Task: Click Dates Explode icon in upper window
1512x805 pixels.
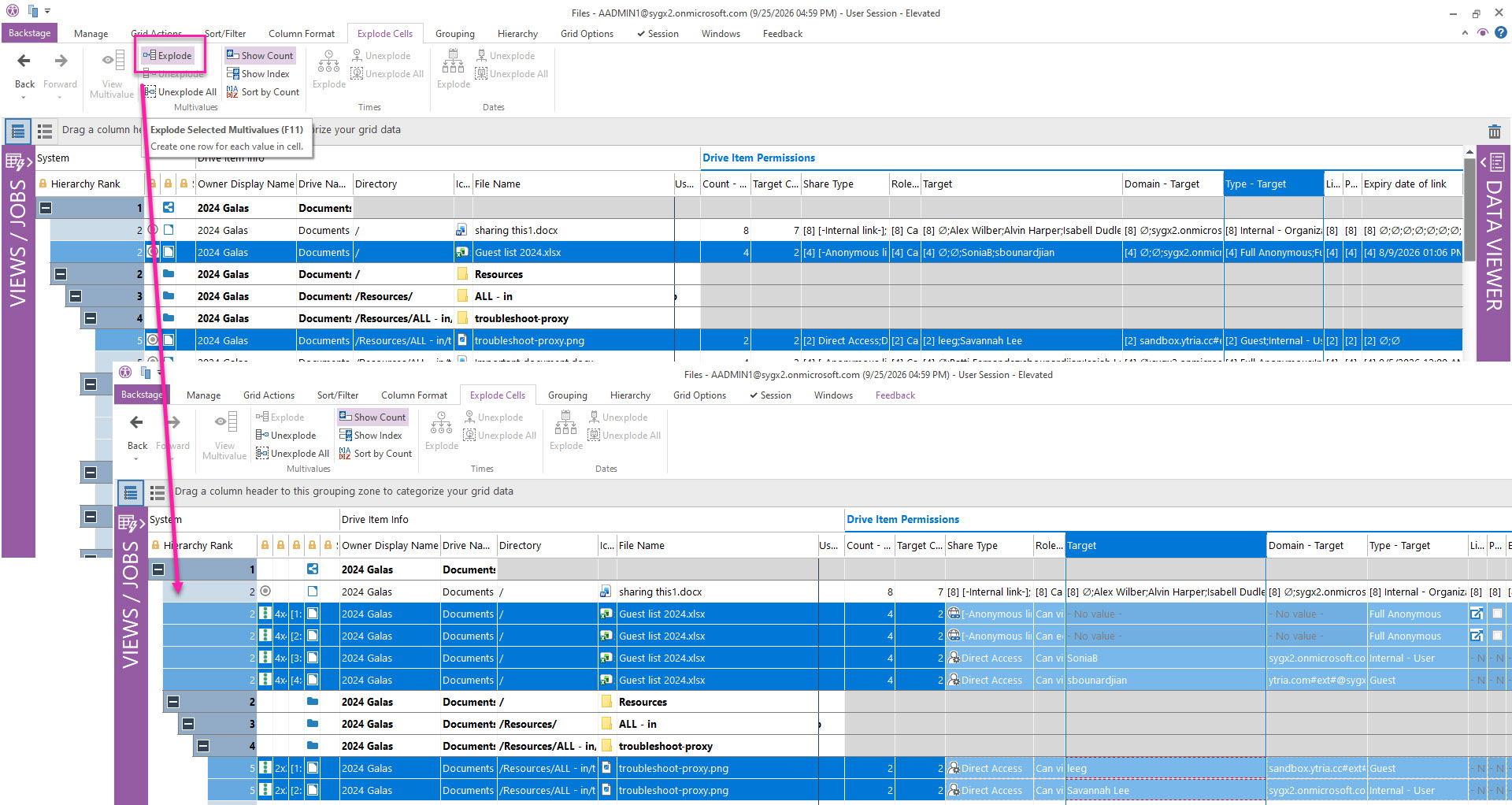Action: click(x=453, y=61)
